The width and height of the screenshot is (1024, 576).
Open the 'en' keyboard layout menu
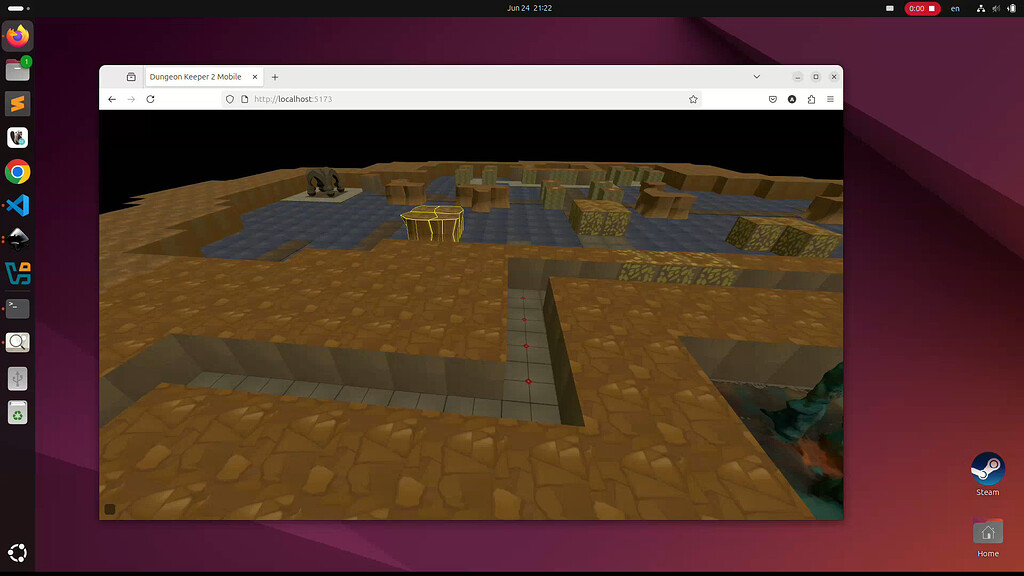[955, 8]
